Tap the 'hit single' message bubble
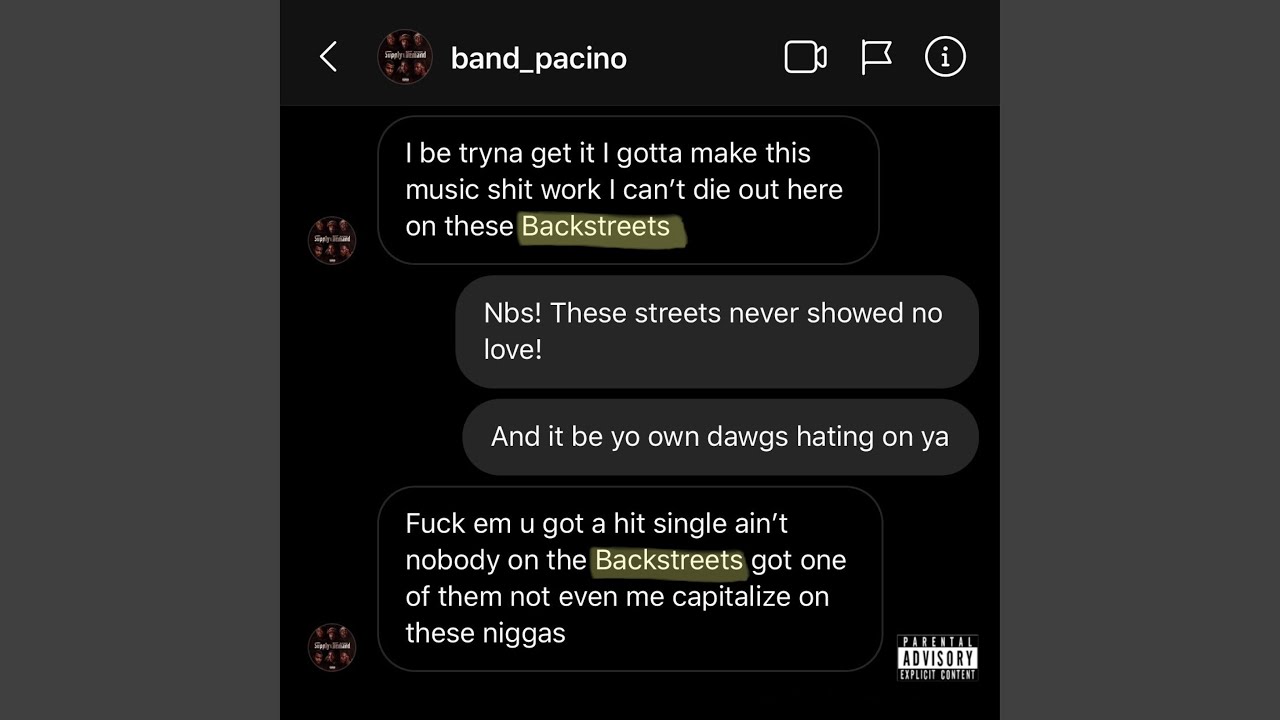Image resolution: width=1280 pixels, height=720 pixels. click(630, 579)
